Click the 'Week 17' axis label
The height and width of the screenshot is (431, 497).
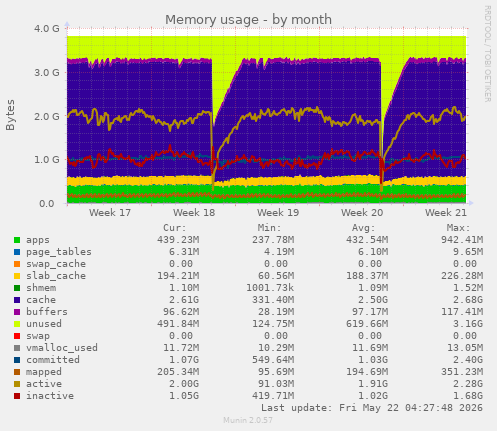click(x=110, y=213)
